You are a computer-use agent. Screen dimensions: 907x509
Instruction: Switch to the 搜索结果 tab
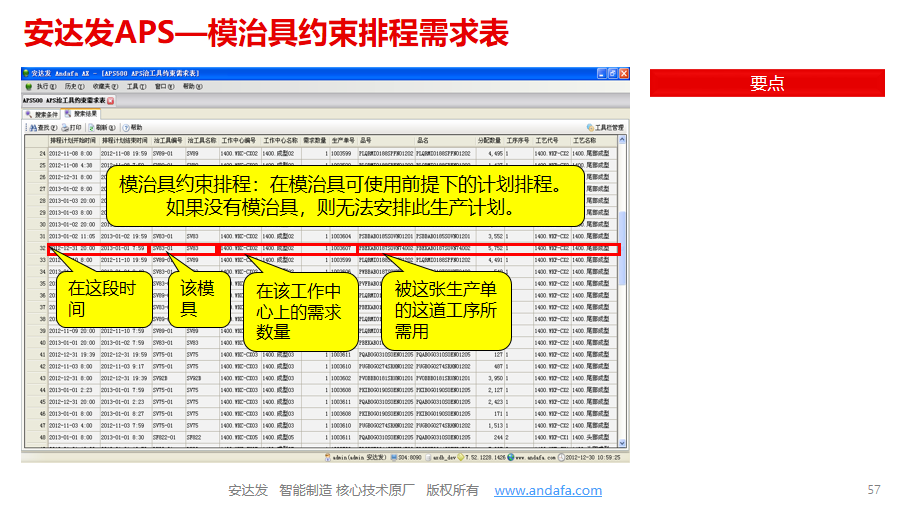coord(81,114)
